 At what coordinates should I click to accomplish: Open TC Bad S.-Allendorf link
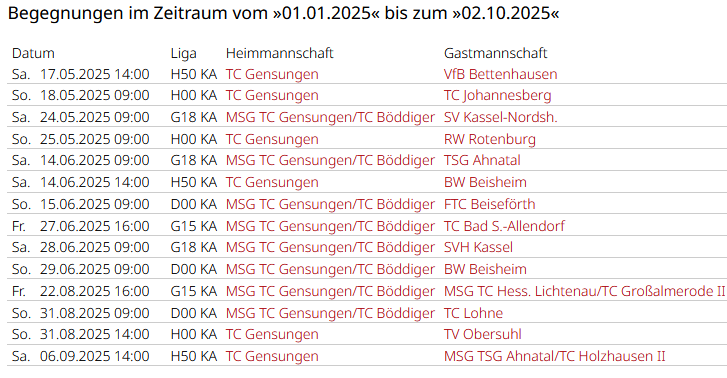(504, 226)
